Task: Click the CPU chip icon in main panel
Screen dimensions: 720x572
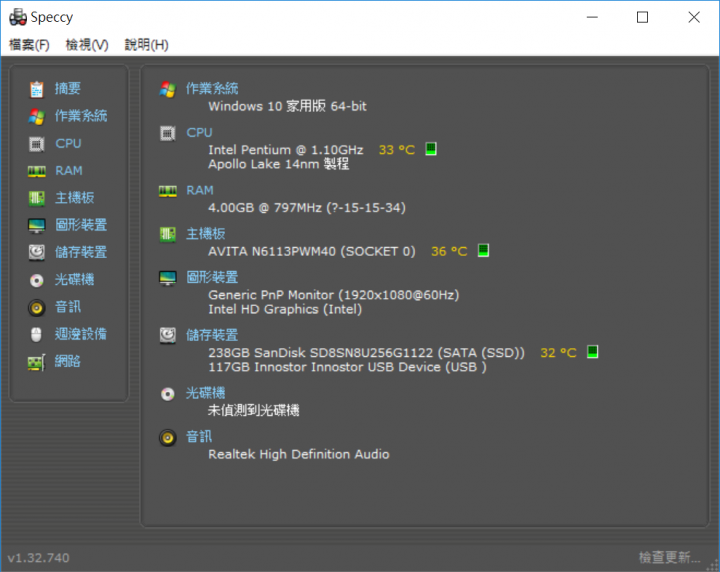Action: [x=168, y=134]
